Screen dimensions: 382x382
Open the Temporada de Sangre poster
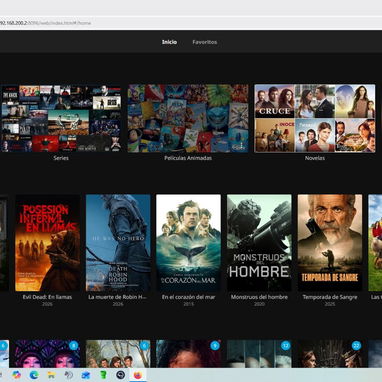coord(330,243)
